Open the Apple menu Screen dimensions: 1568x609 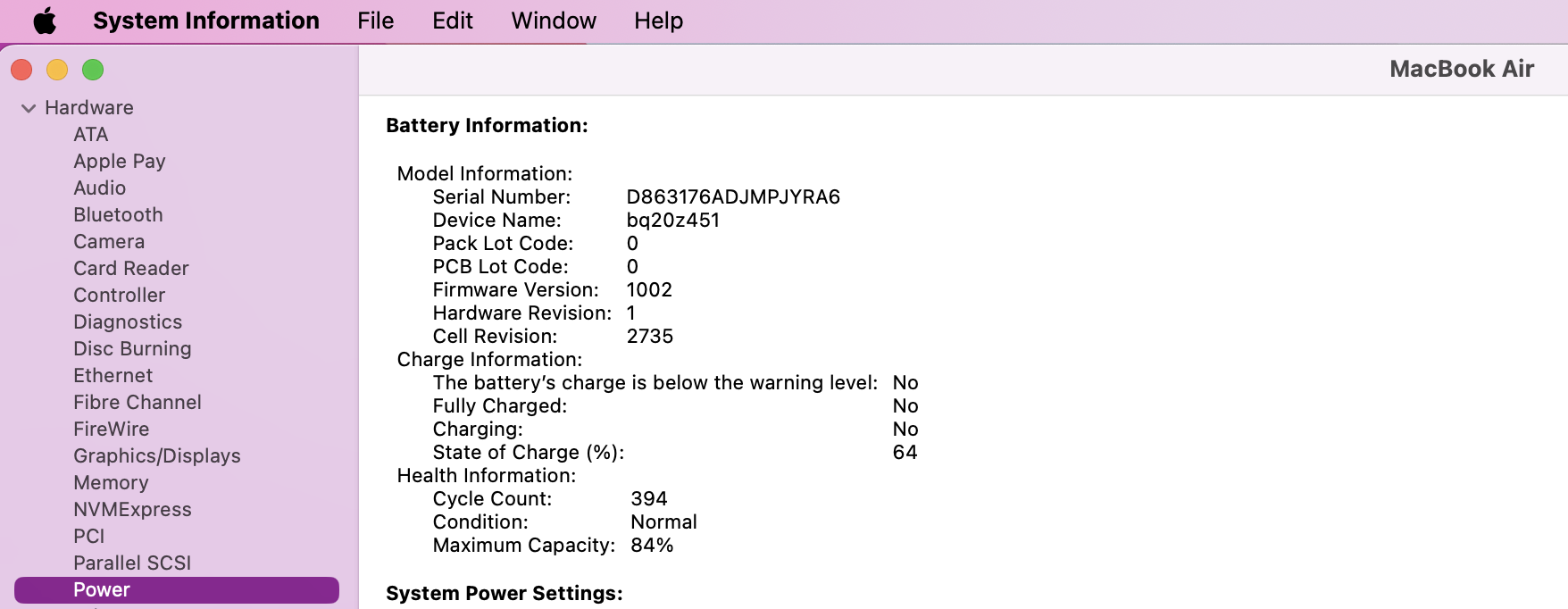coord(45,21)
